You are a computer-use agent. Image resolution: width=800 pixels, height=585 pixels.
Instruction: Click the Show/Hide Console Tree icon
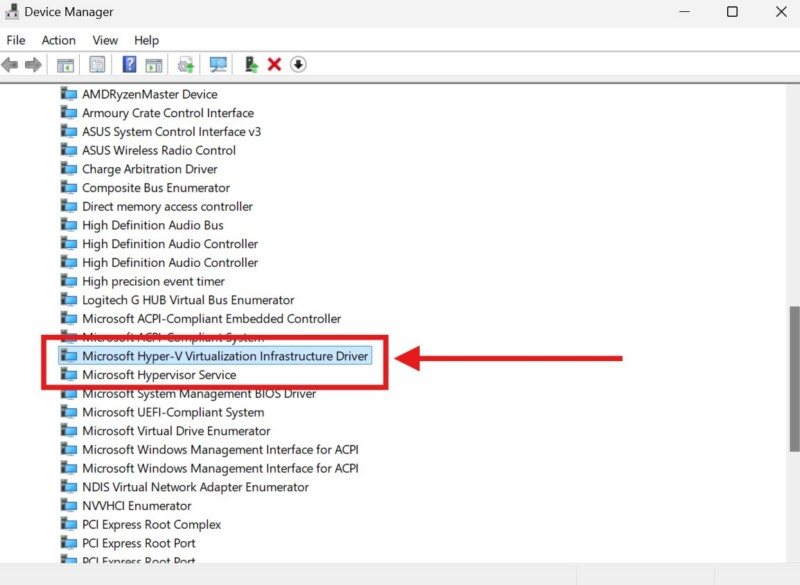click(65, 65)
